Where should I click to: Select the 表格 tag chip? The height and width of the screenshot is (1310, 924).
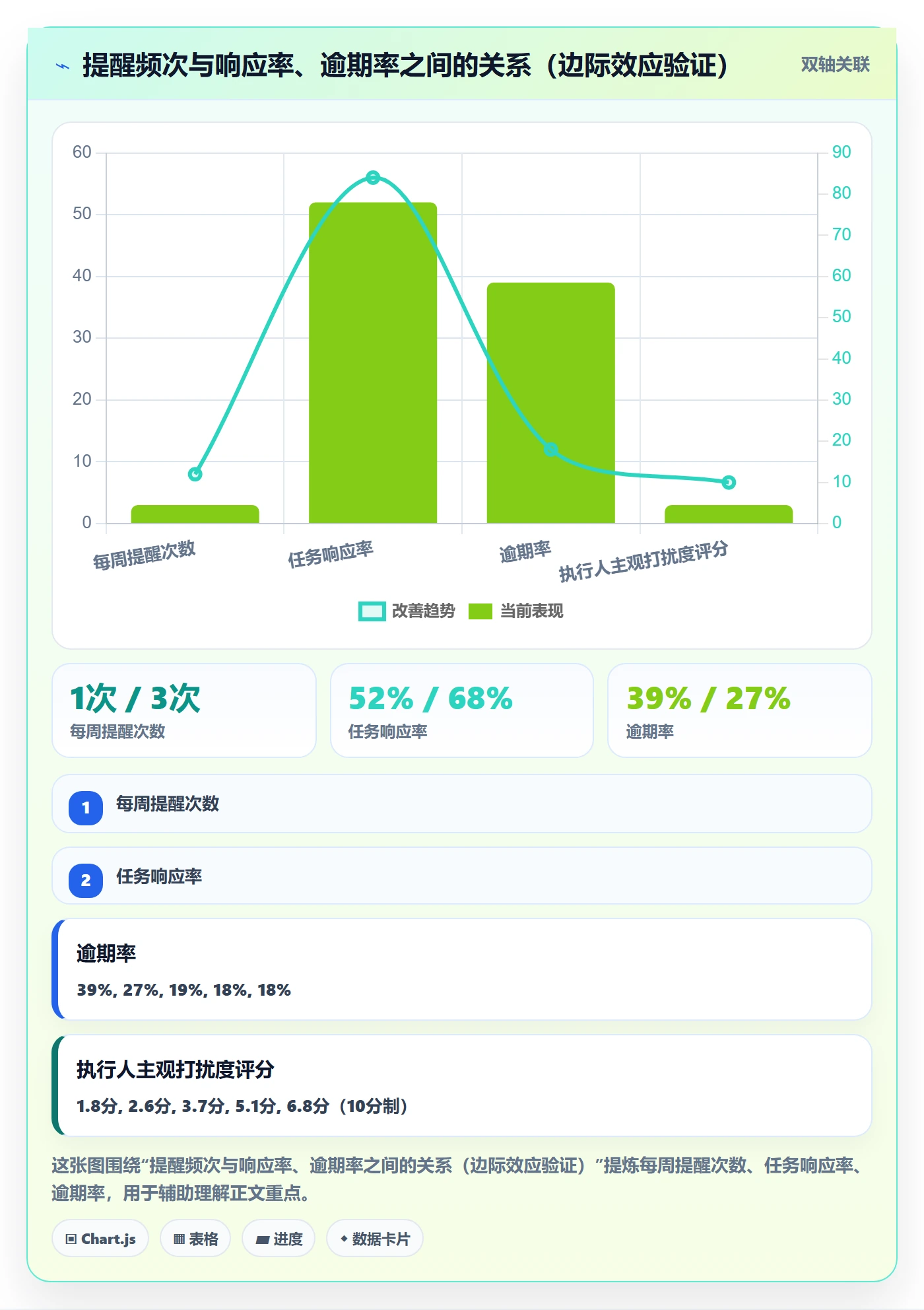click(x=195, y=1239)
